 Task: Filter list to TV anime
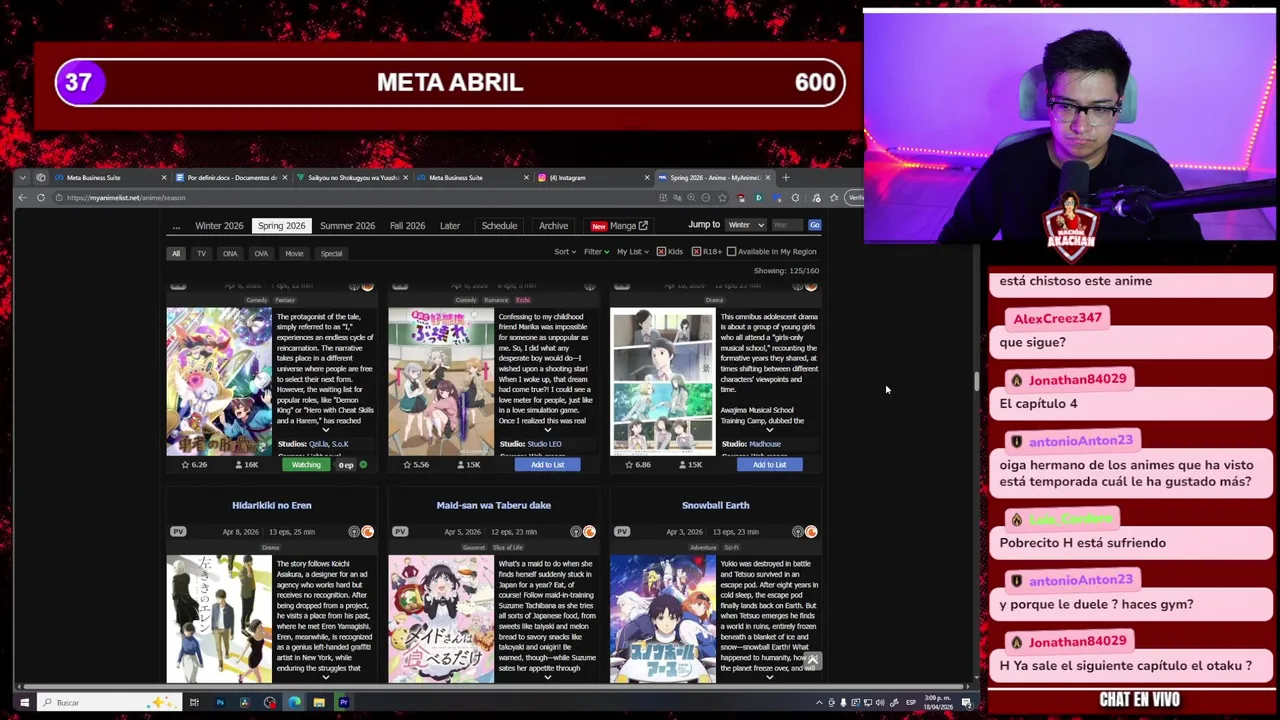coord(201,253)
